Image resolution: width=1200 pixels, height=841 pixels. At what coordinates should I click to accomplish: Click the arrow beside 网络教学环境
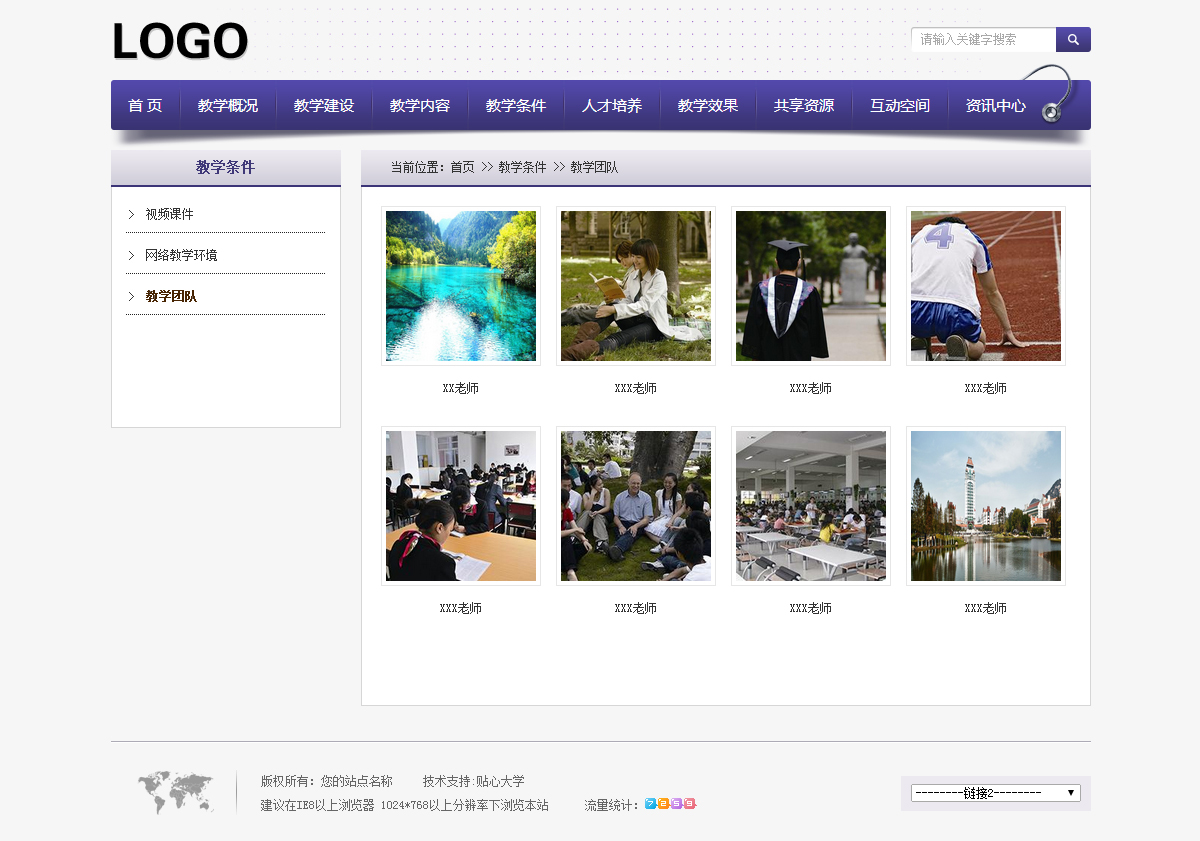tap(131, 256)
